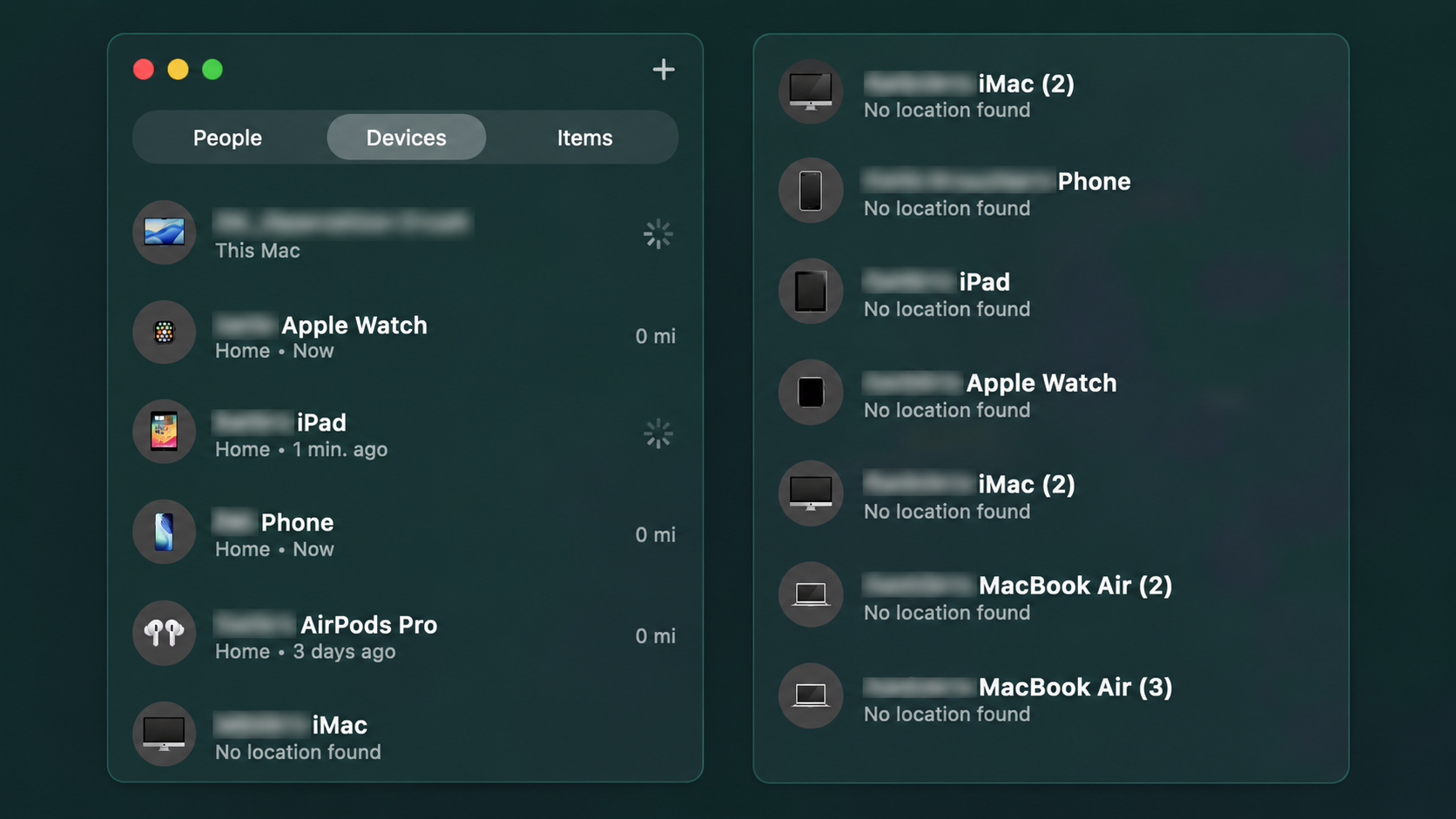
Task: Click the 0 mi distance for AirPods Pro
Action: click(x=655, y=636)
